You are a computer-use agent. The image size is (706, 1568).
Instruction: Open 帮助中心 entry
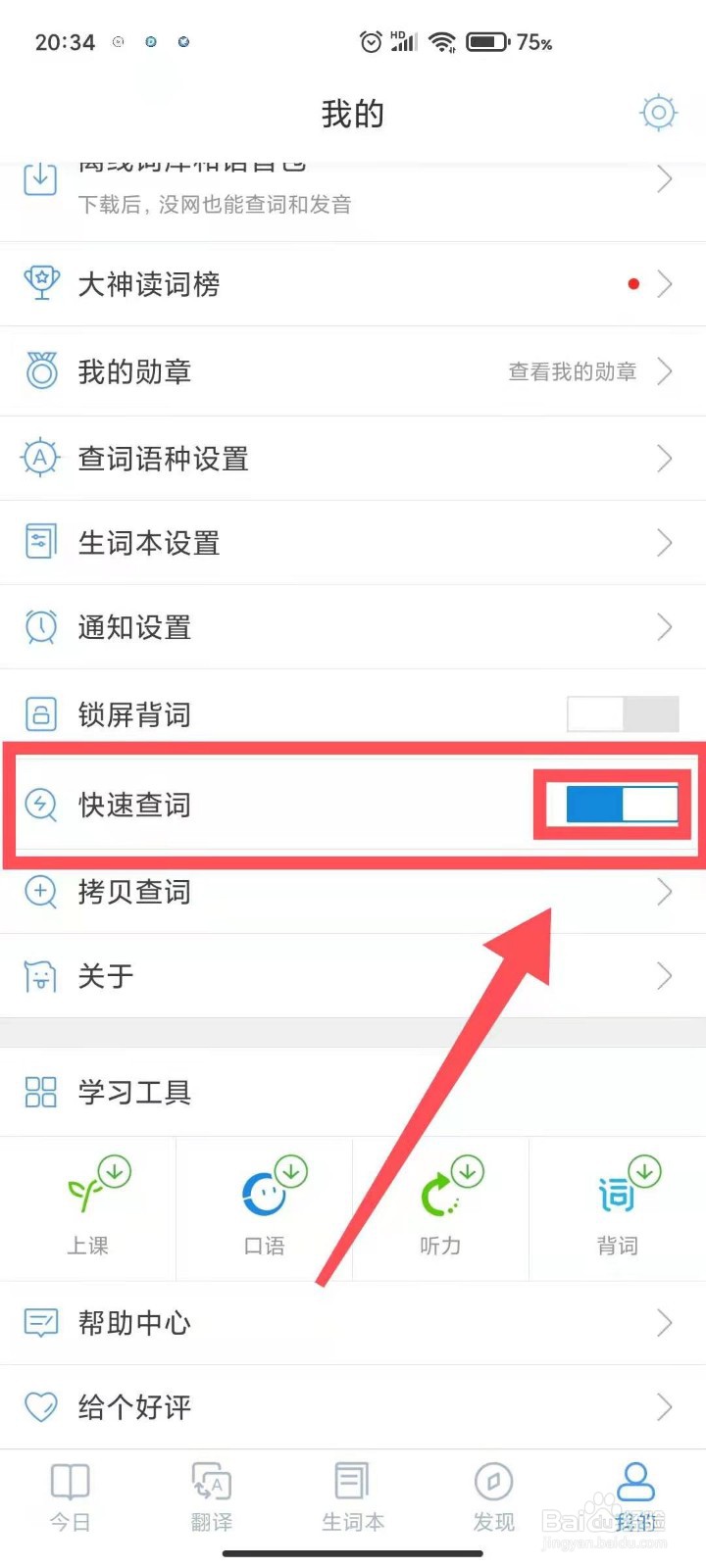coord(353,1323)
